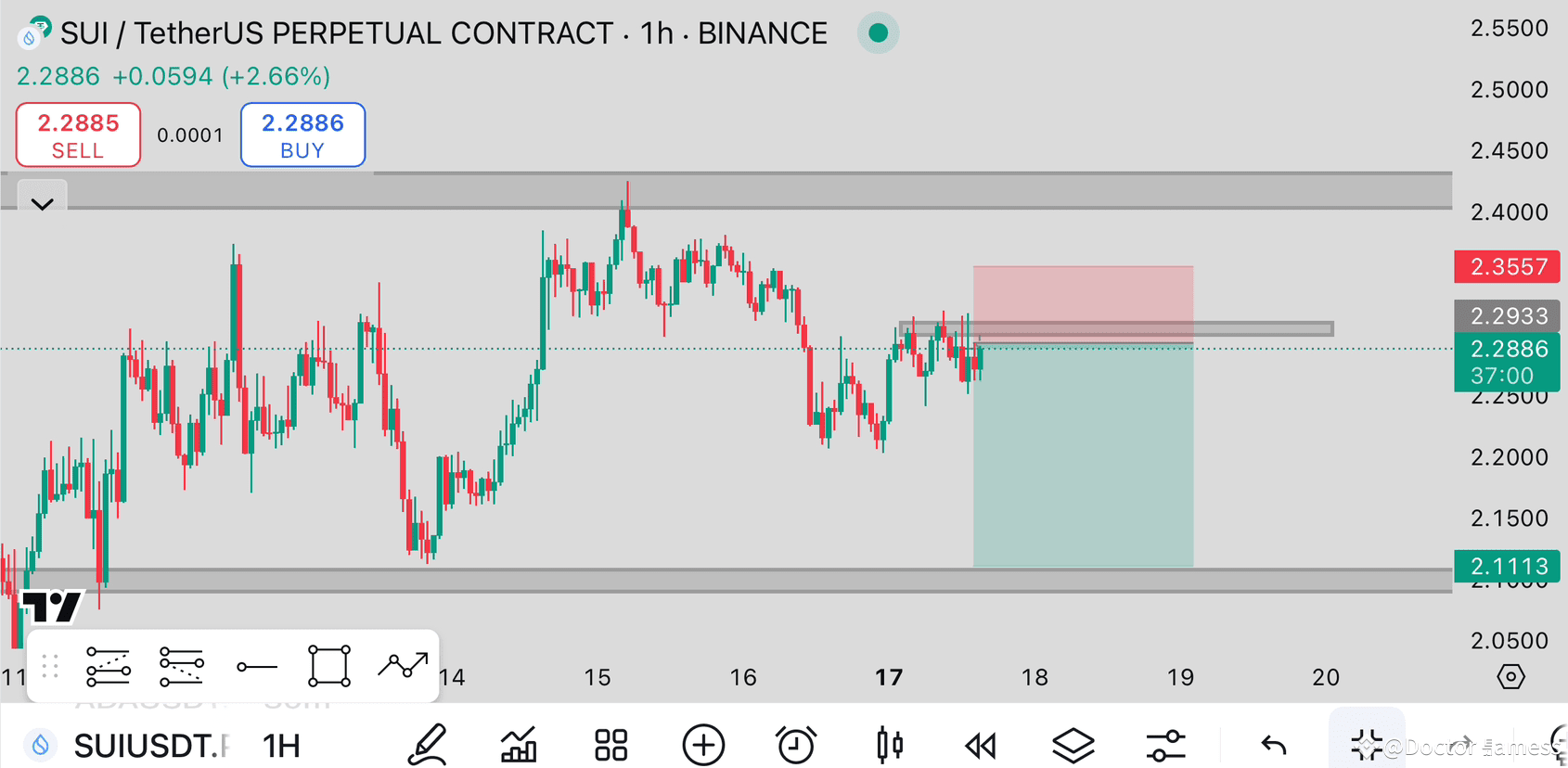Open the indicators icon on bottom toolbar
This screenshot has height=768, width=1568.
pyautogui.click(x=518, y=744)
